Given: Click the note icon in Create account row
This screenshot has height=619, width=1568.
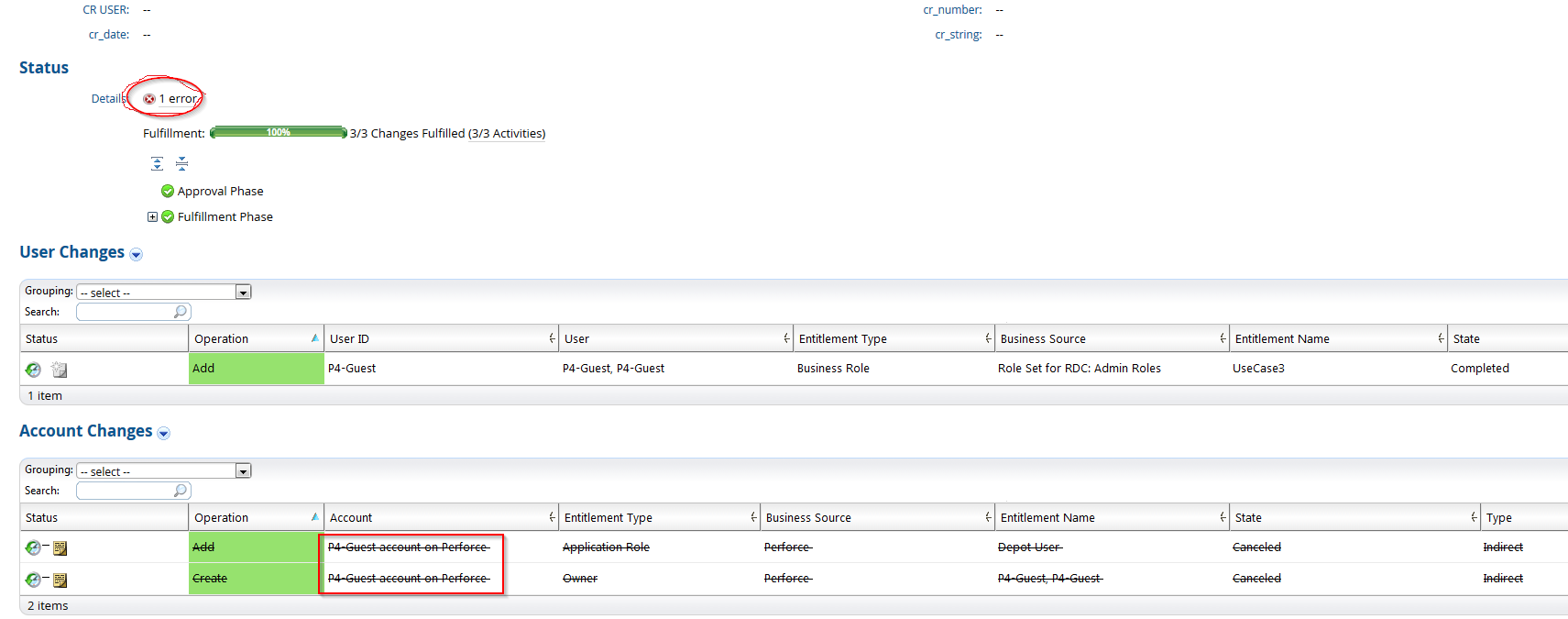Looking at the screenshot, I should click(x=60, y=580).
